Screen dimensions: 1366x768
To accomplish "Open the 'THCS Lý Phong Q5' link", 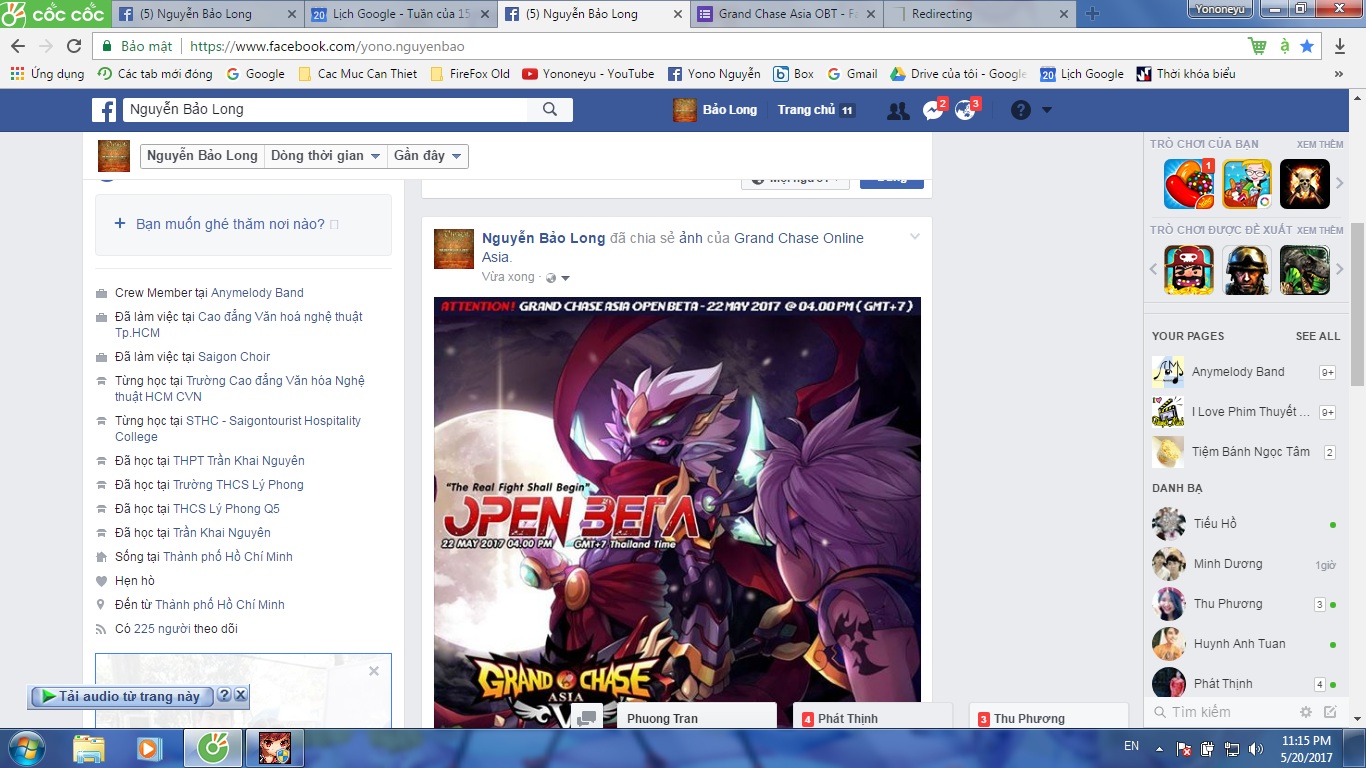I will pyautogui.click(x=226, y=509).
